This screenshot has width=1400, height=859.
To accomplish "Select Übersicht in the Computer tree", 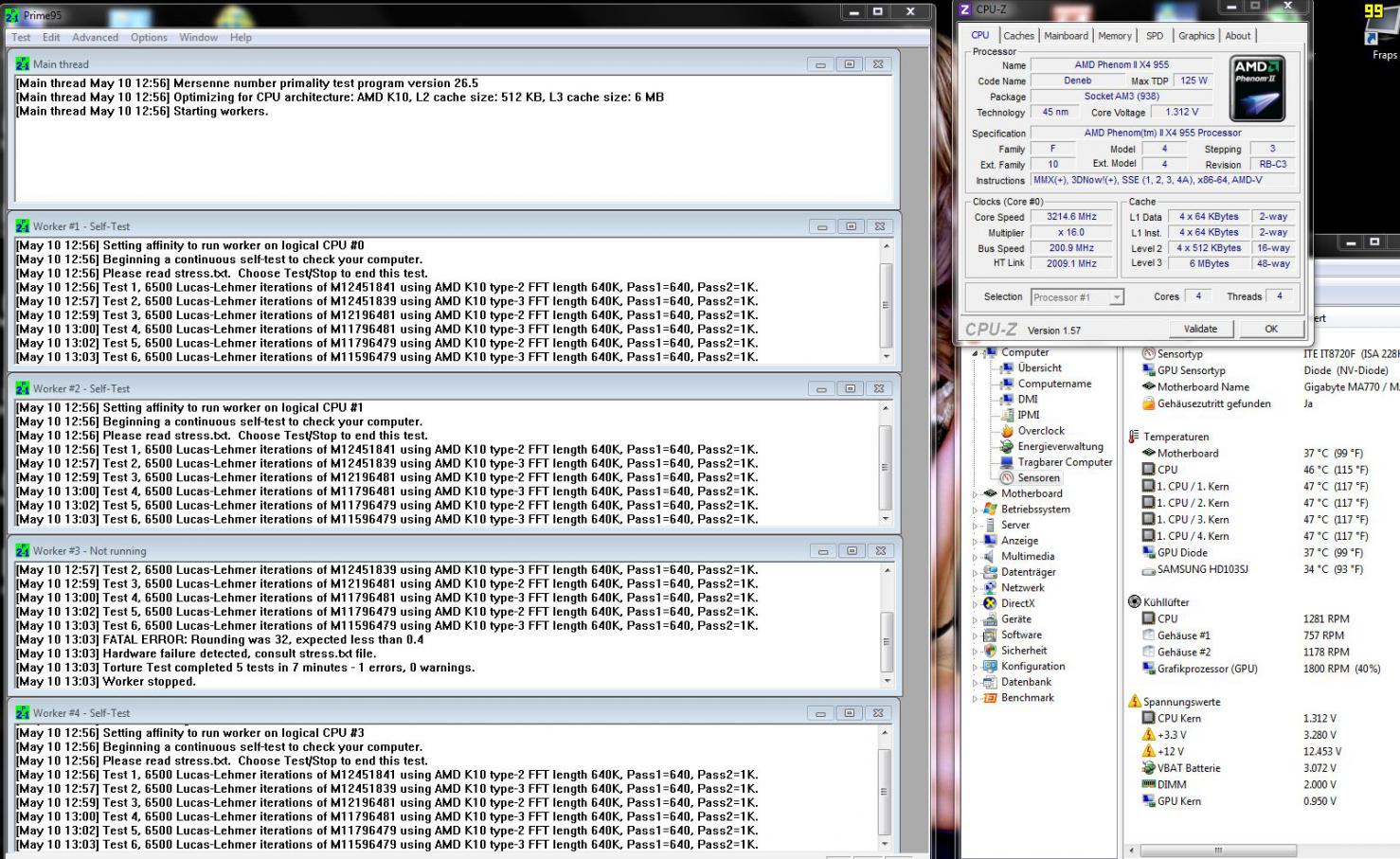I will pyautogui.click(x=1039, y=368).
